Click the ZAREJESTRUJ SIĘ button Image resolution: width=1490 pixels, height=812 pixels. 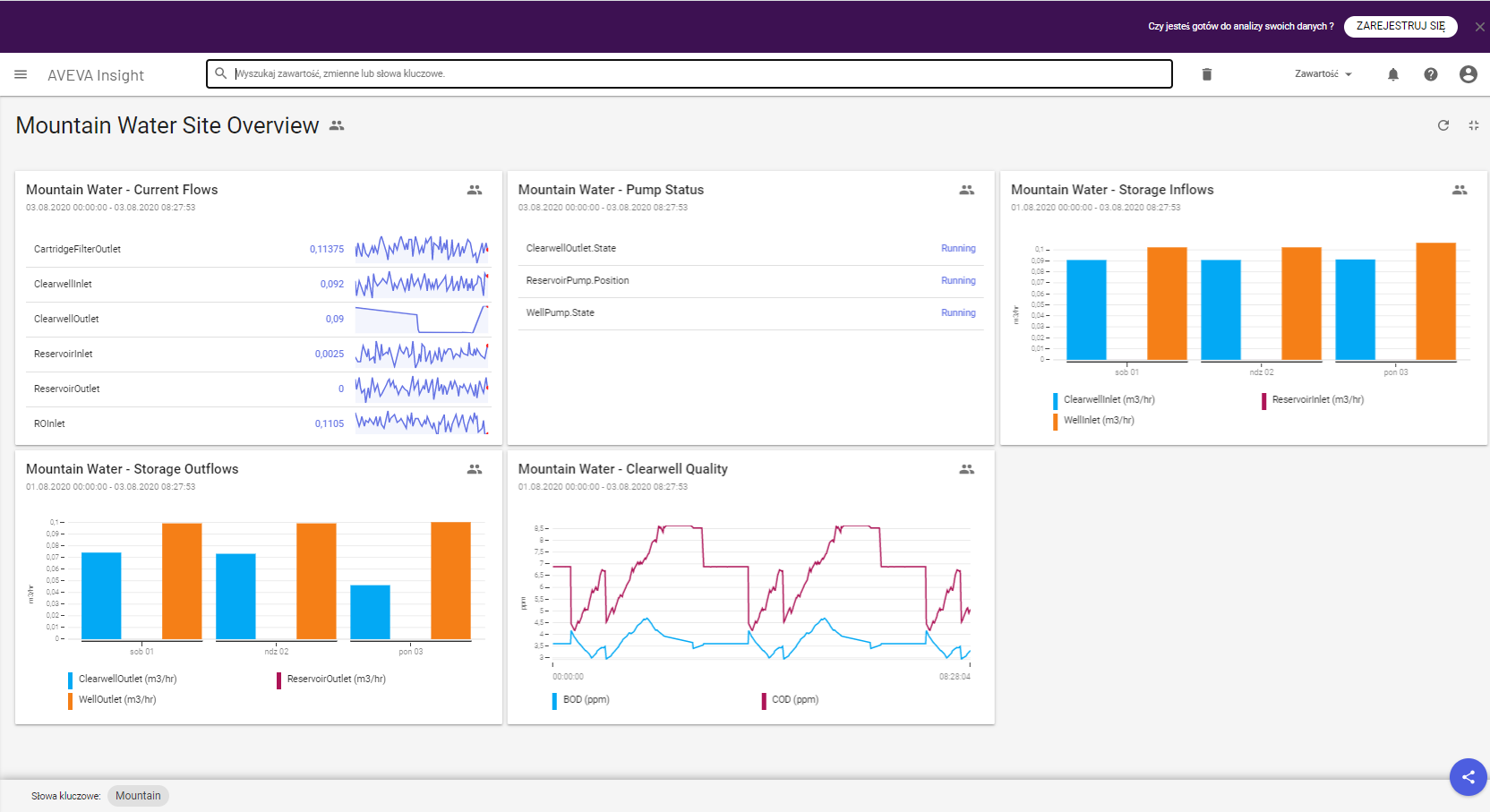click(1400, 26)
